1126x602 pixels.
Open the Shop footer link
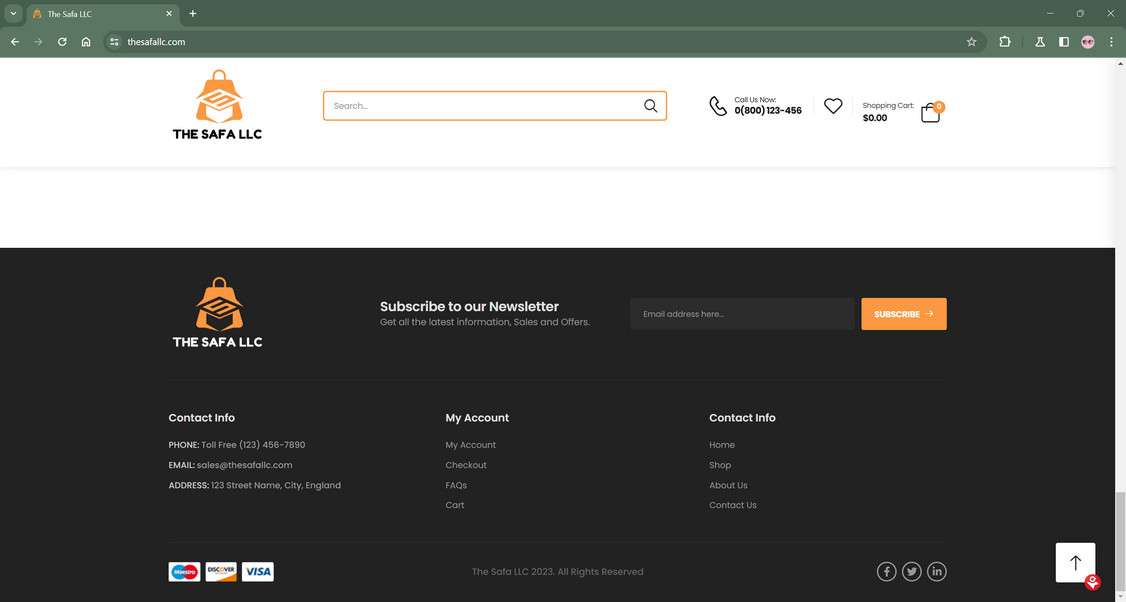(720, 465)
